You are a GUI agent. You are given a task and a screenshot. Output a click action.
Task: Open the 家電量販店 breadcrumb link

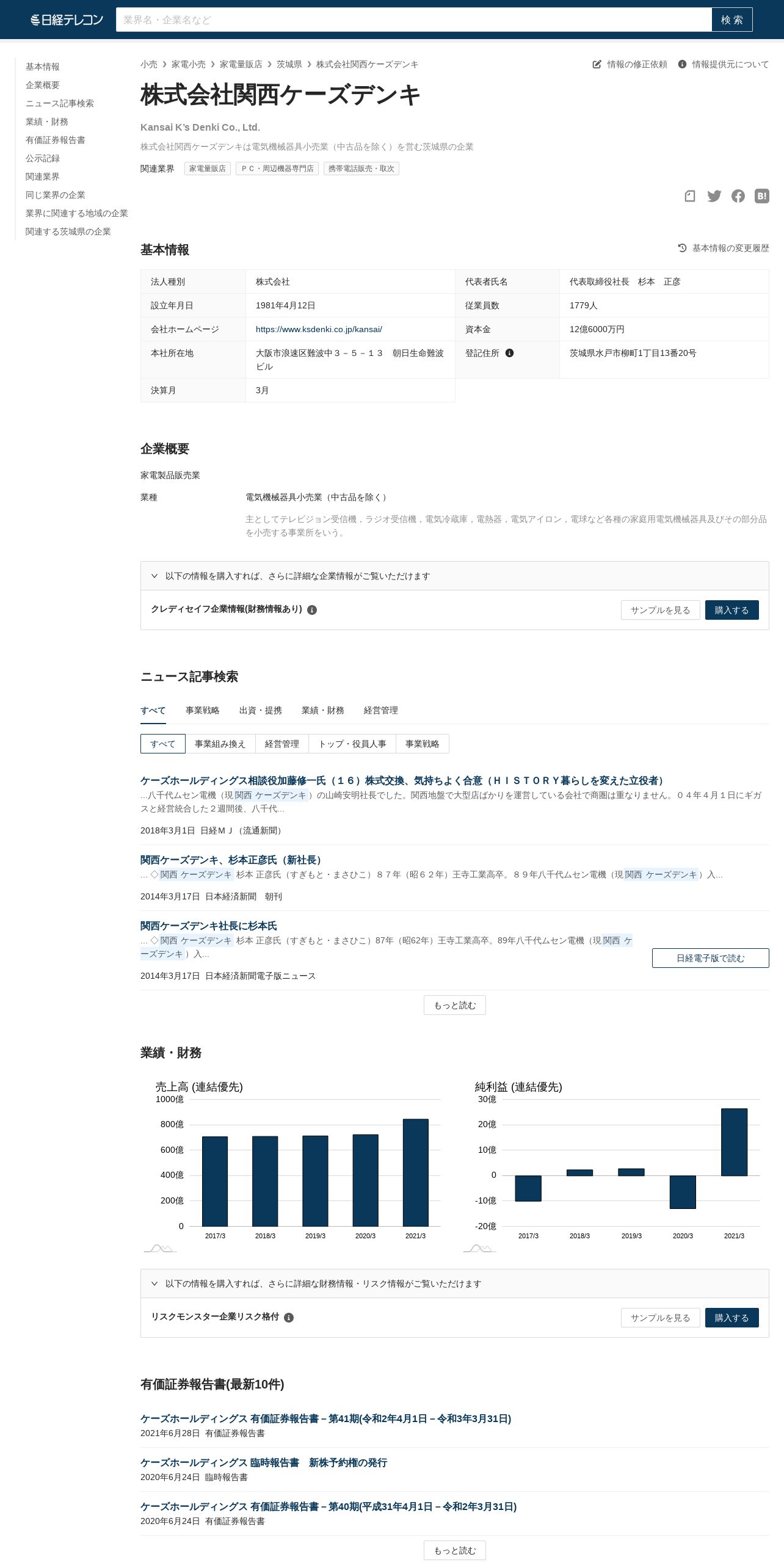tap(241, 64)
